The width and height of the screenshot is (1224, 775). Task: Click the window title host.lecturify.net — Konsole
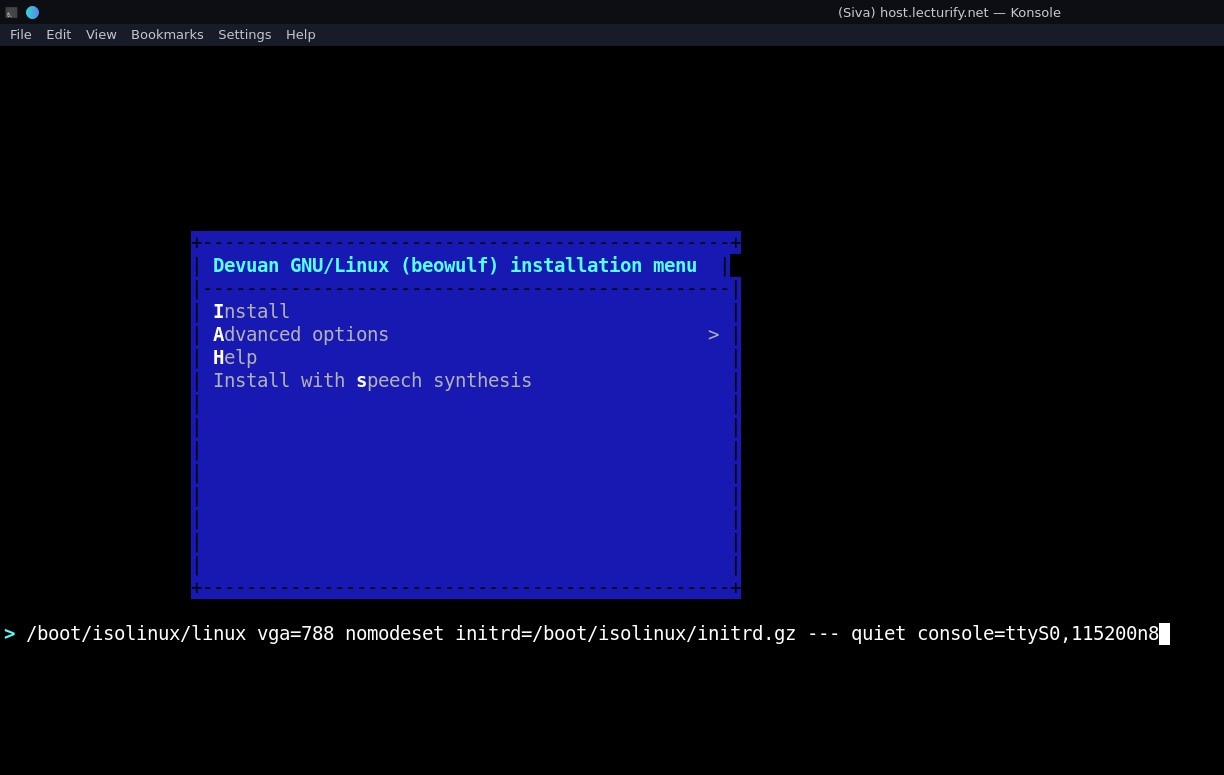pyautogui.click(x=949, y=12)
